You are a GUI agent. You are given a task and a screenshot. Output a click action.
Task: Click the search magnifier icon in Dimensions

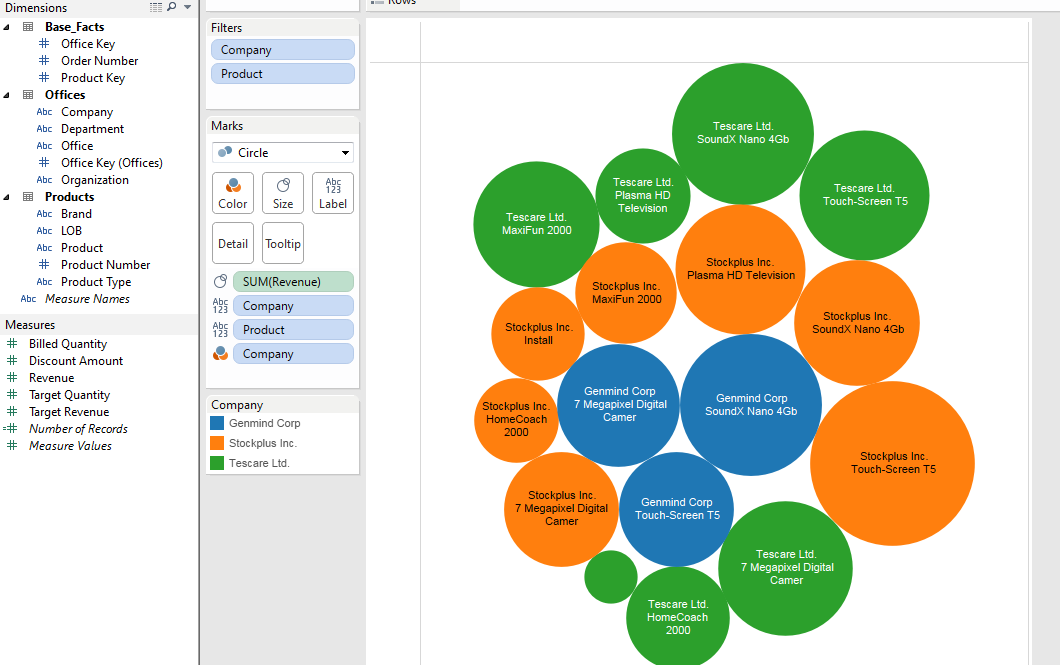[171, 7]
